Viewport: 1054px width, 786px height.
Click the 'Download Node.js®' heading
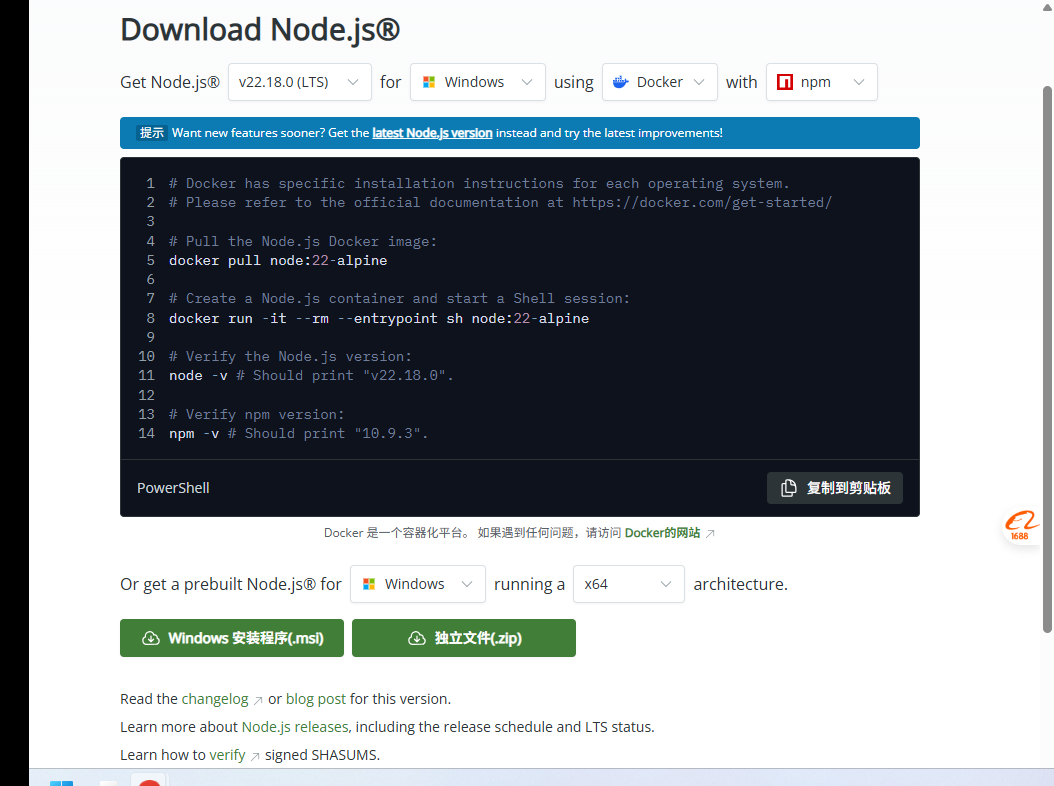(x=260, y=30)
